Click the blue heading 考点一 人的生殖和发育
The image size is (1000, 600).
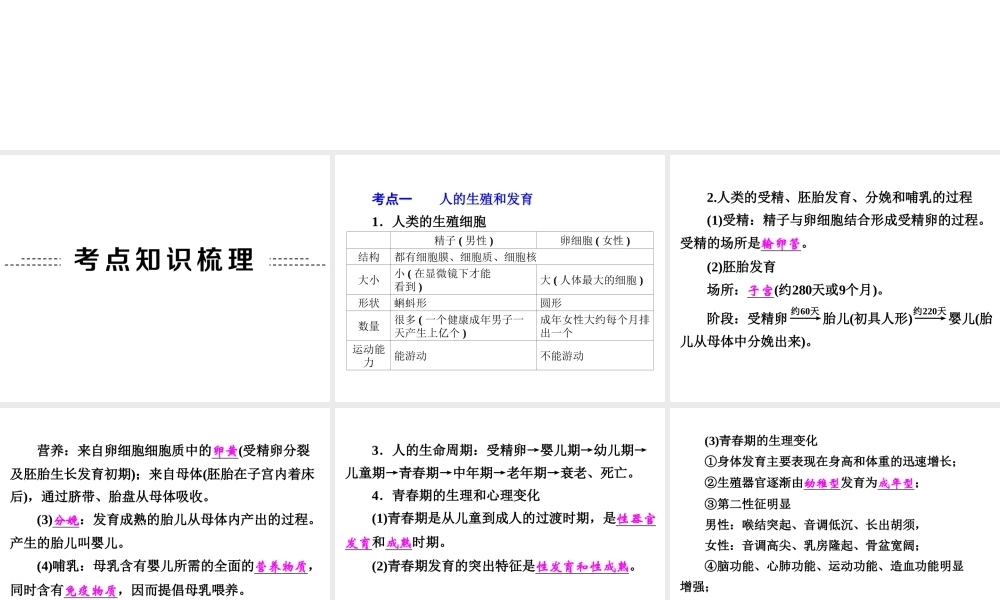pyautogui.click(x=452, y=199)
